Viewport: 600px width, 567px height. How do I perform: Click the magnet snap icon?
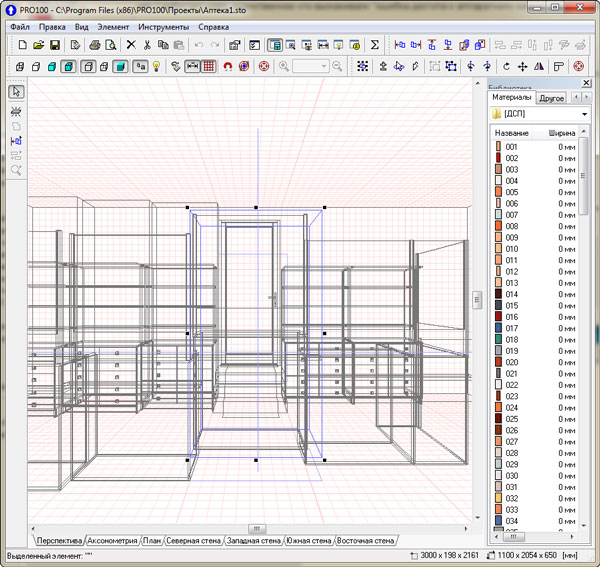point(227,67)
